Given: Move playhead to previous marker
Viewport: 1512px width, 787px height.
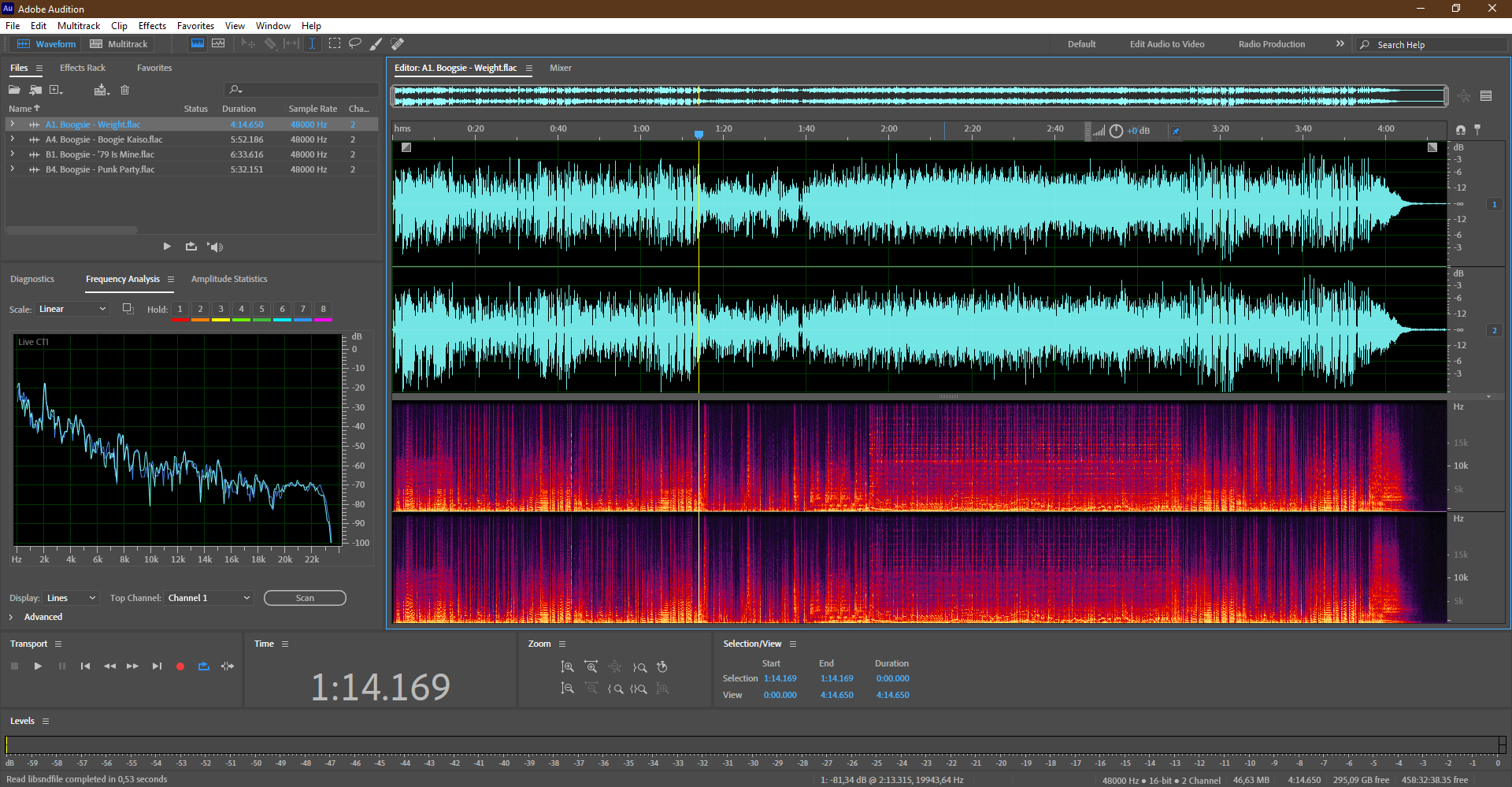Looking at the screenshot, I should (x=85, y=666).
